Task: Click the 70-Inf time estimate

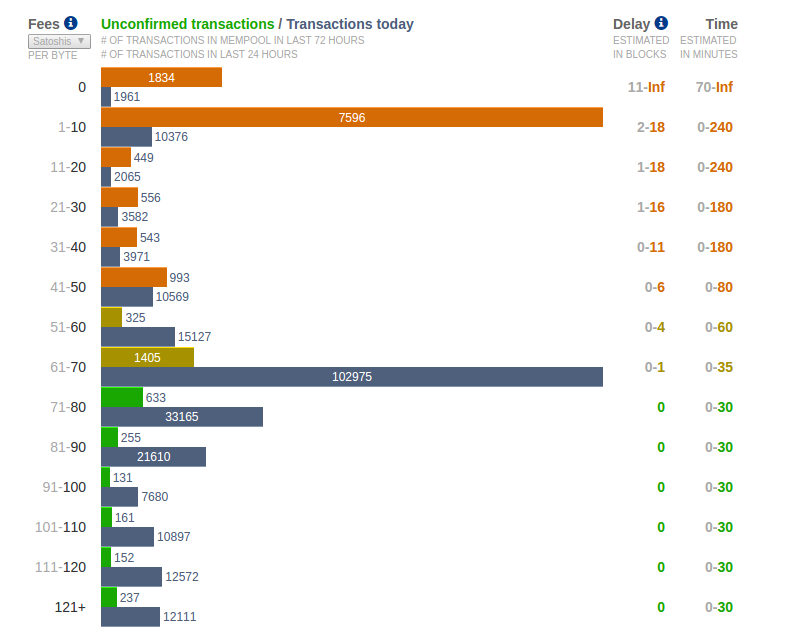Action: point(714,87)
